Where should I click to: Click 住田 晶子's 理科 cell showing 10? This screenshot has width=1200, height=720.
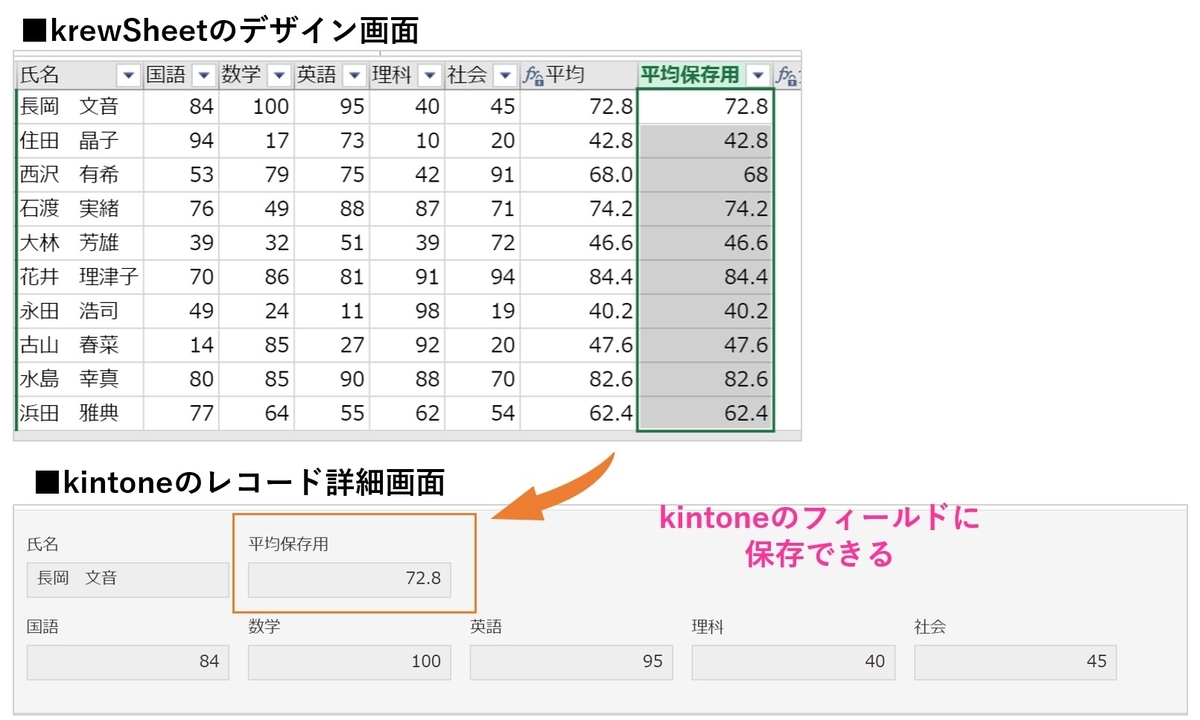click(407, 141)
